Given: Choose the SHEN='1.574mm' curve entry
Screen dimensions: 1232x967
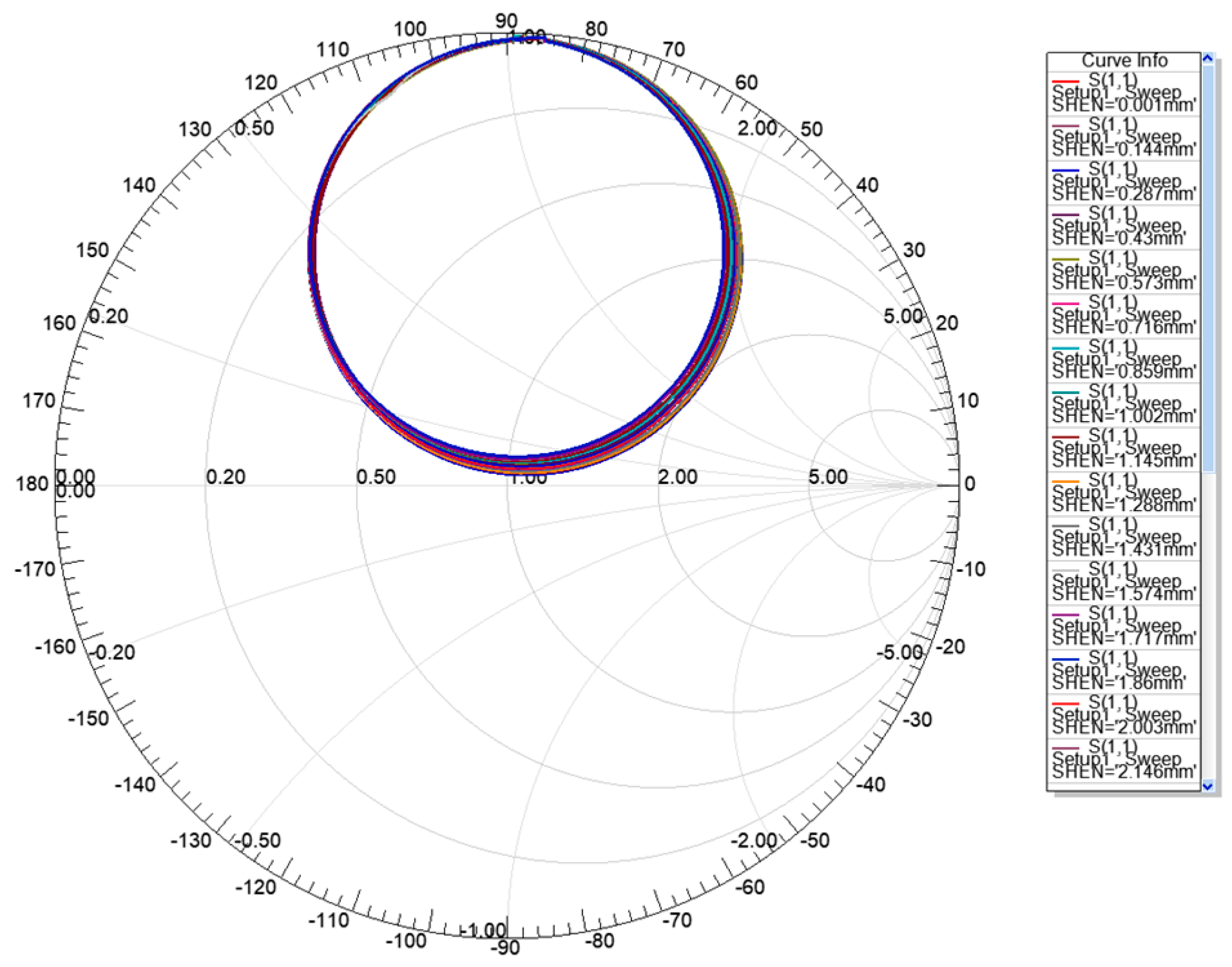Looking at the screenshot, I should pyautogui.click(x=1124, y=582).
